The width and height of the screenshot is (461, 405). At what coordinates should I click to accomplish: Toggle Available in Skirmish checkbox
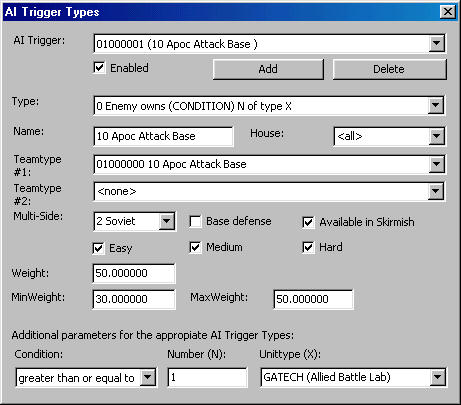(x=308, y=222)
